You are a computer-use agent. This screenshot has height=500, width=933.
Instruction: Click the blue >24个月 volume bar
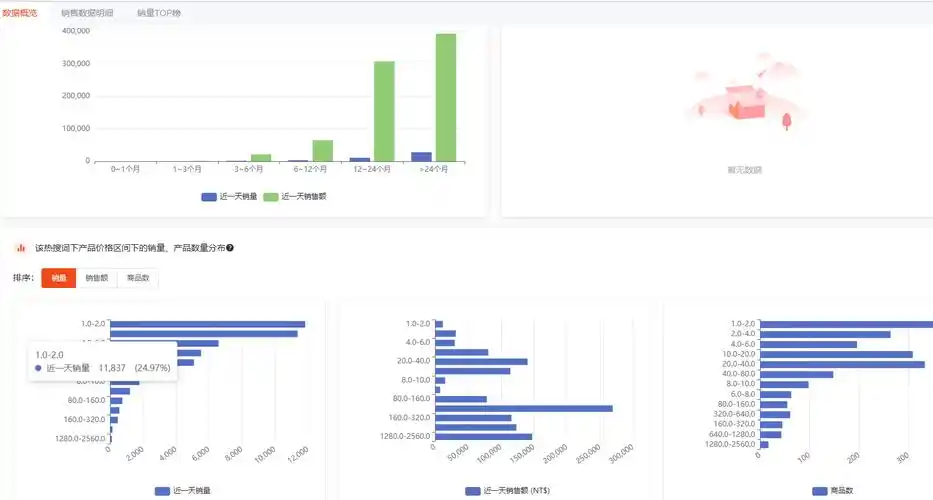pyautogui.click(x=421, y=156)
